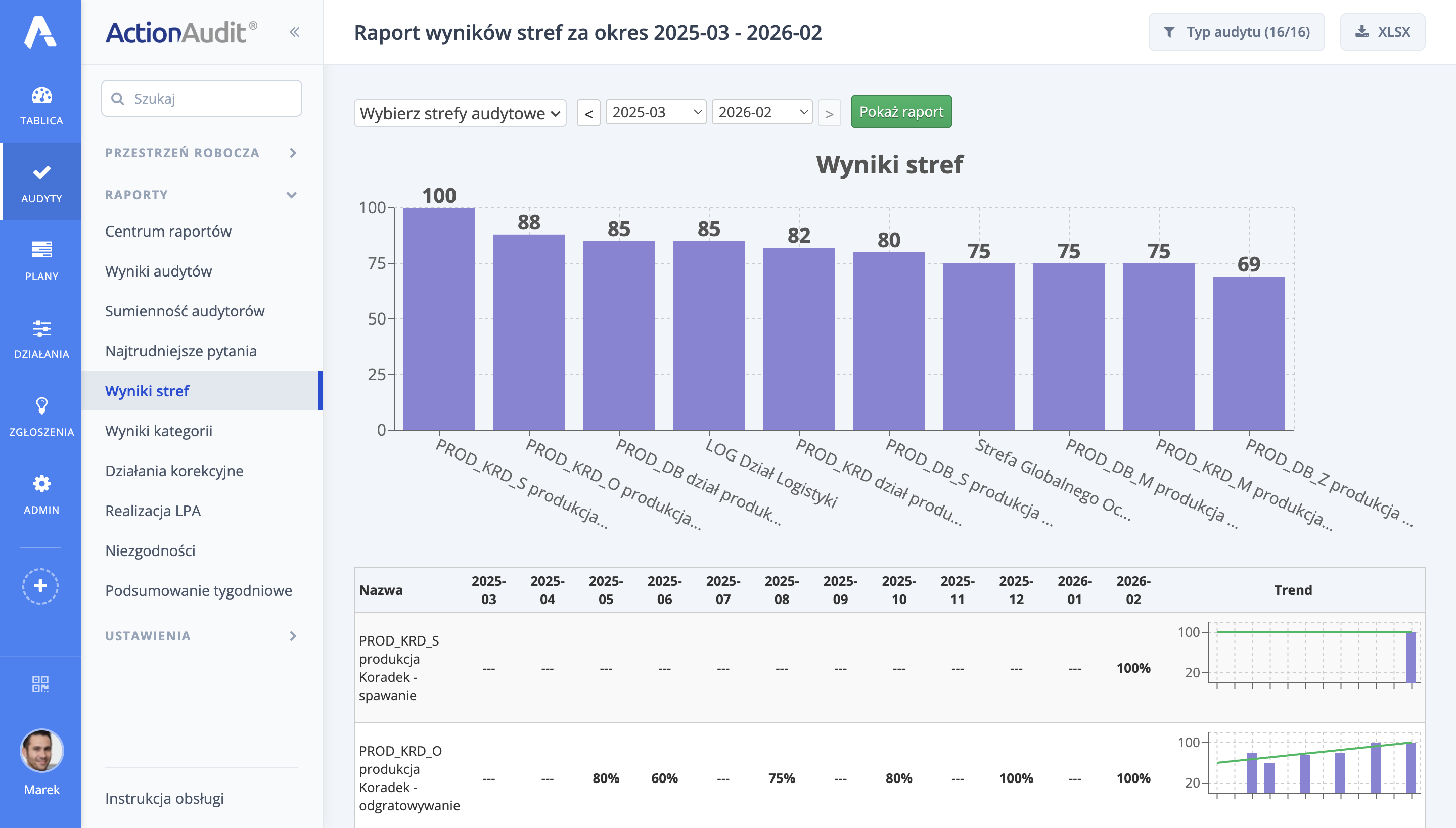
Task: Click the QR code icon in sidebar
Action: coord(40,684)
